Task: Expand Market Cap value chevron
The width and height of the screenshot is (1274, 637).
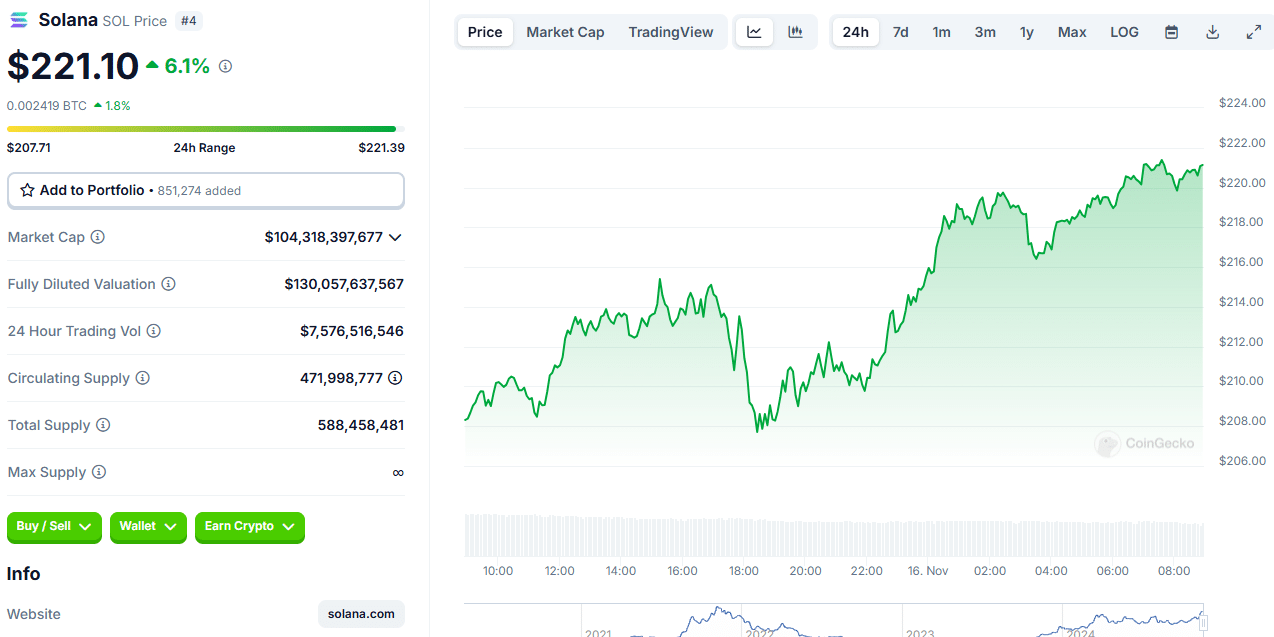Action: [x=395, y=237]
